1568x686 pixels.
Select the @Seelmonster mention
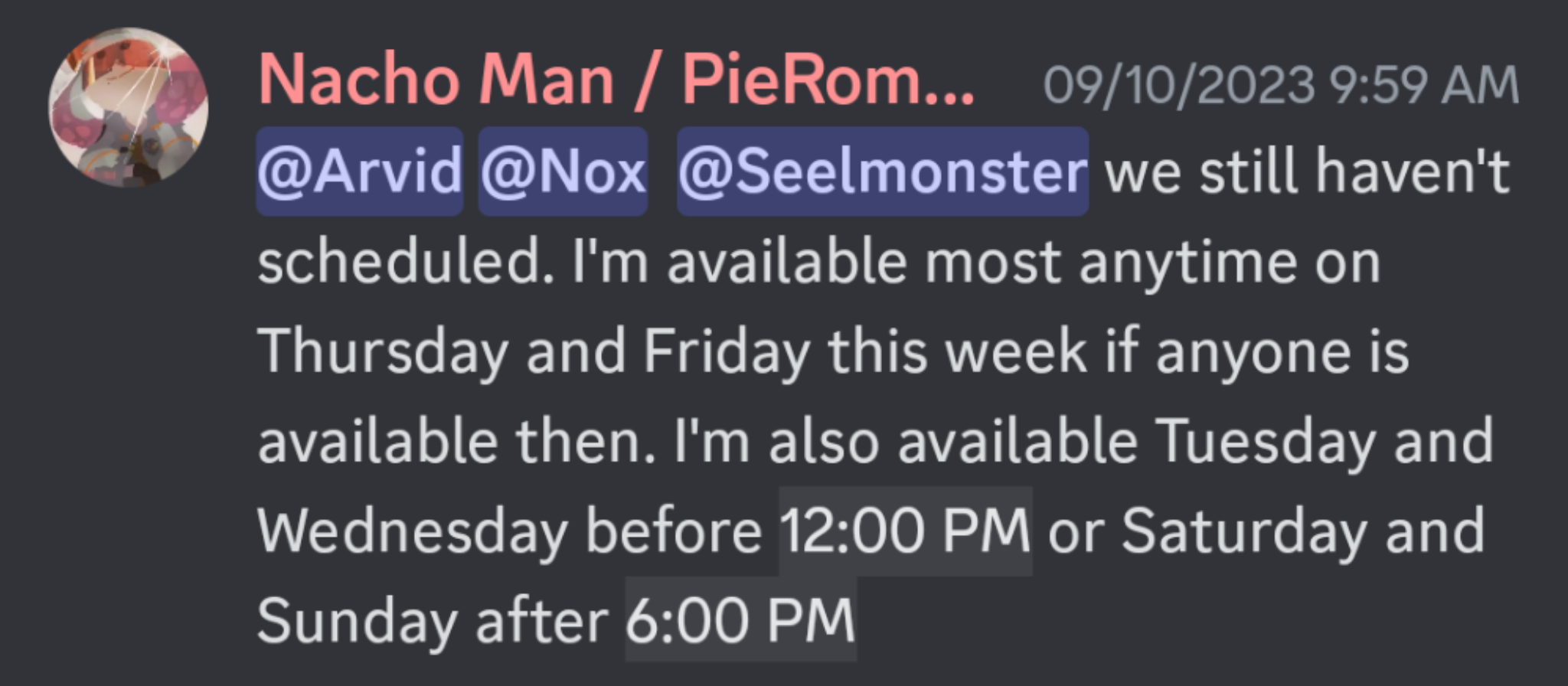pyautogui.click(x=882, y=171)
